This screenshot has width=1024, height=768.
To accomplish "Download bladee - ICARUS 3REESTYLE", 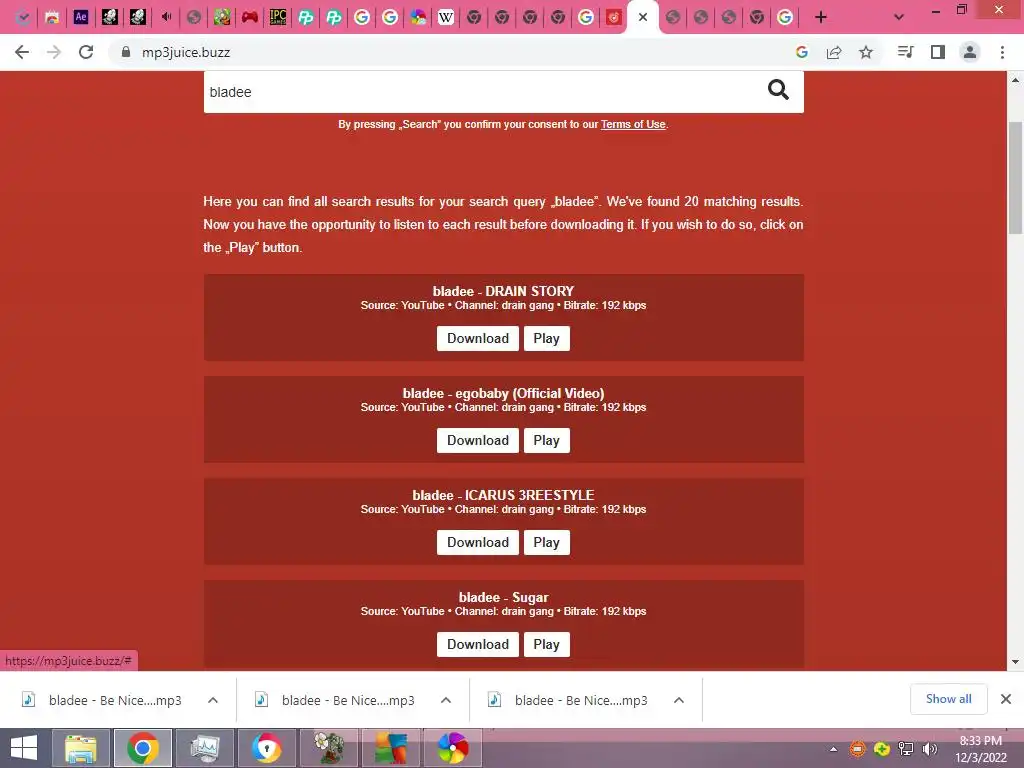I will [478, 542].
